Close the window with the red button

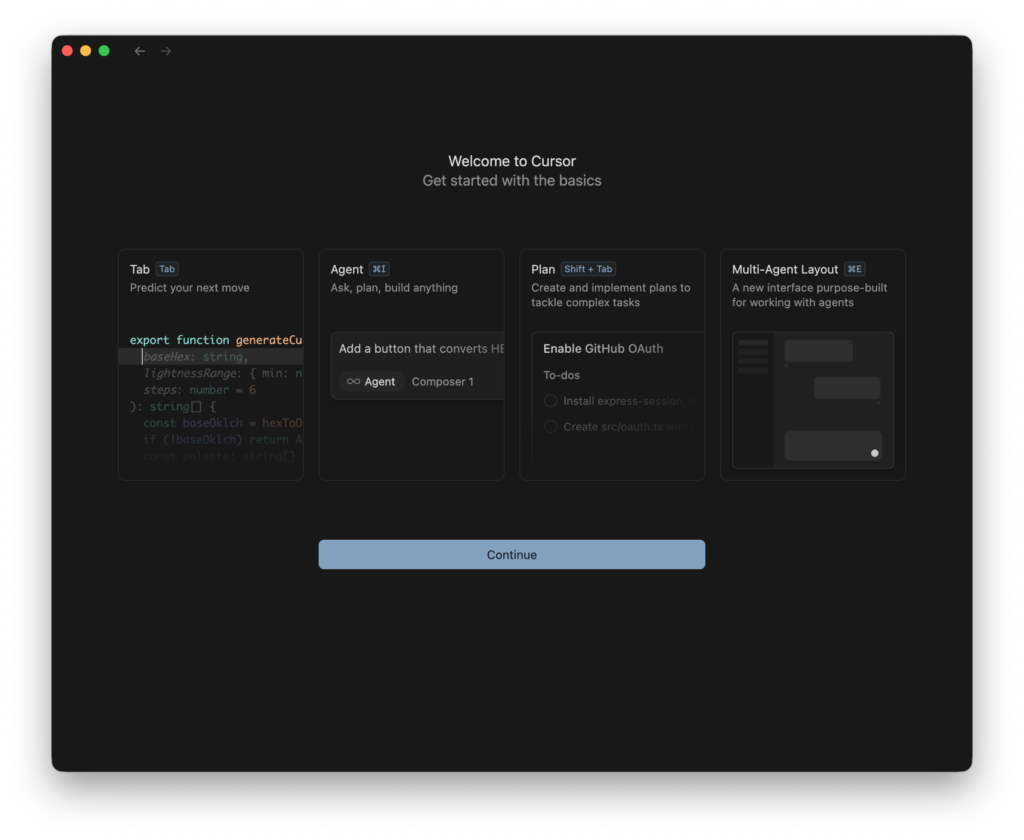pyautogui.click(x=67, y=51)
